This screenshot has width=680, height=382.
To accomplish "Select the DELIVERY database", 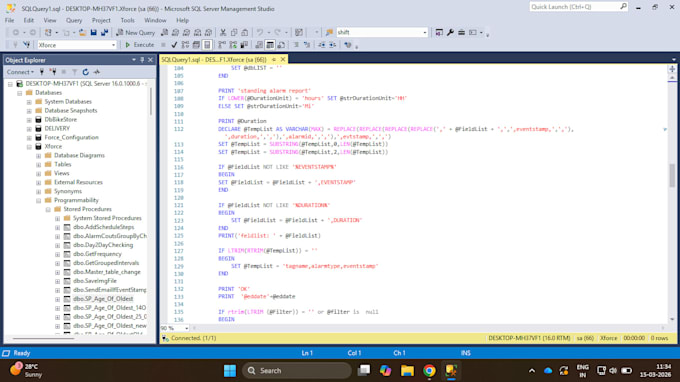I will click(57, 128).
